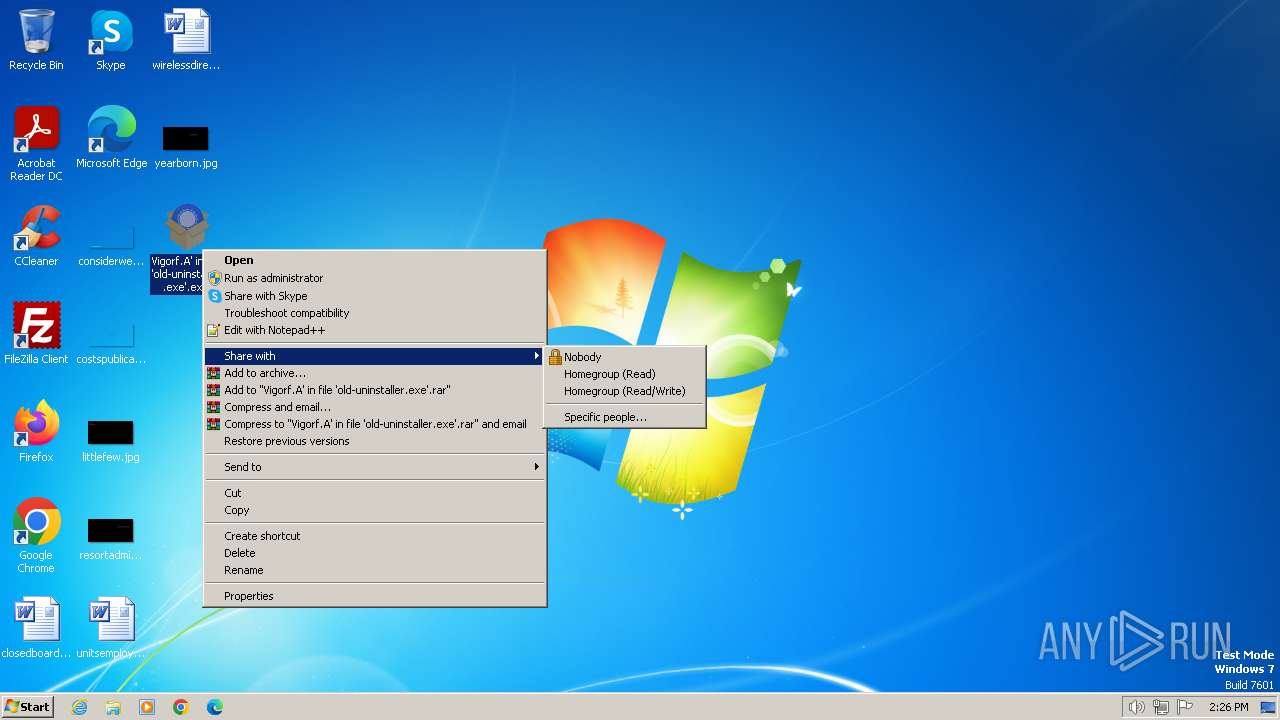Select the unitsemploy... Word document
Viewport: 1280px width, 720px height.
(111, 628)
